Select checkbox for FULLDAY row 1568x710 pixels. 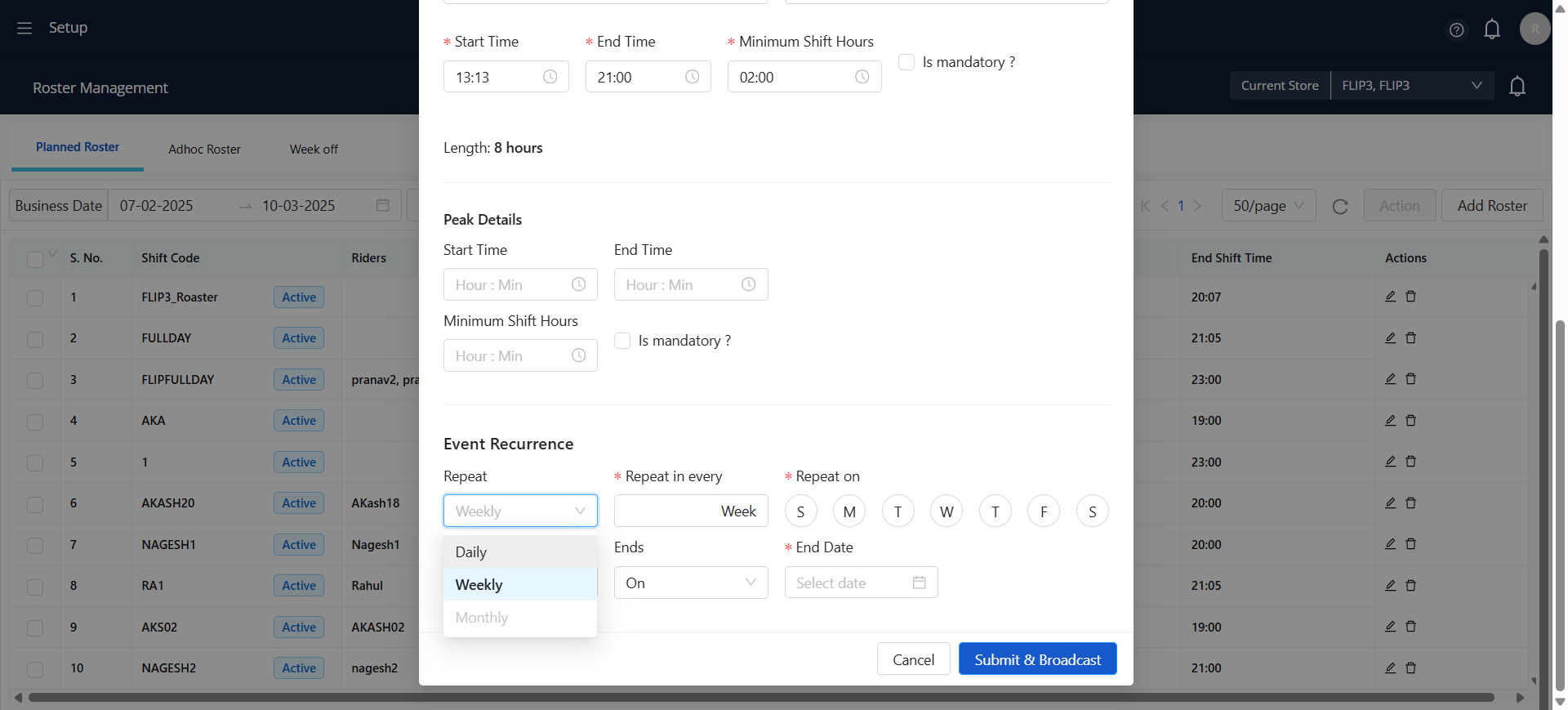click(35, 339)
